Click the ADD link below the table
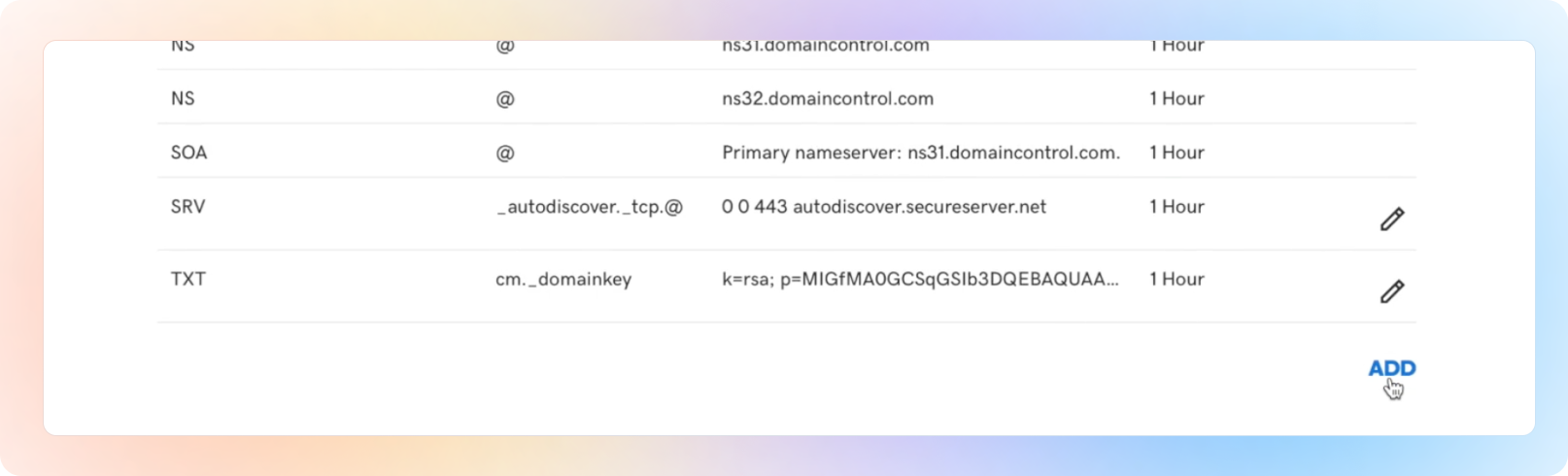The image size is (1568, 476). [x=1392, y=368]
